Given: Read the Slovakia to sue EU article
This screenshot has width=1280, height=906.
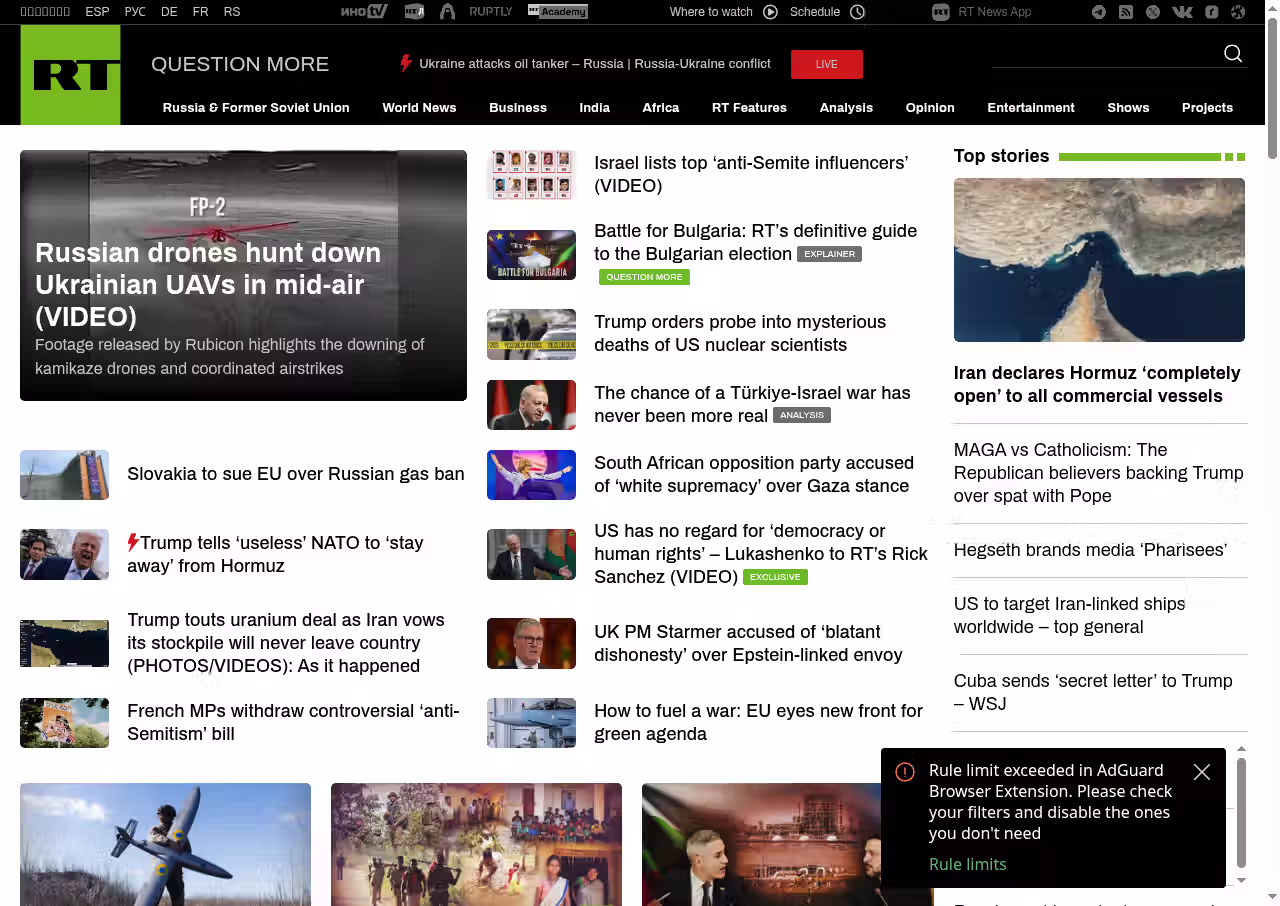Looking at the screenshot, I should tap(295, 474).
